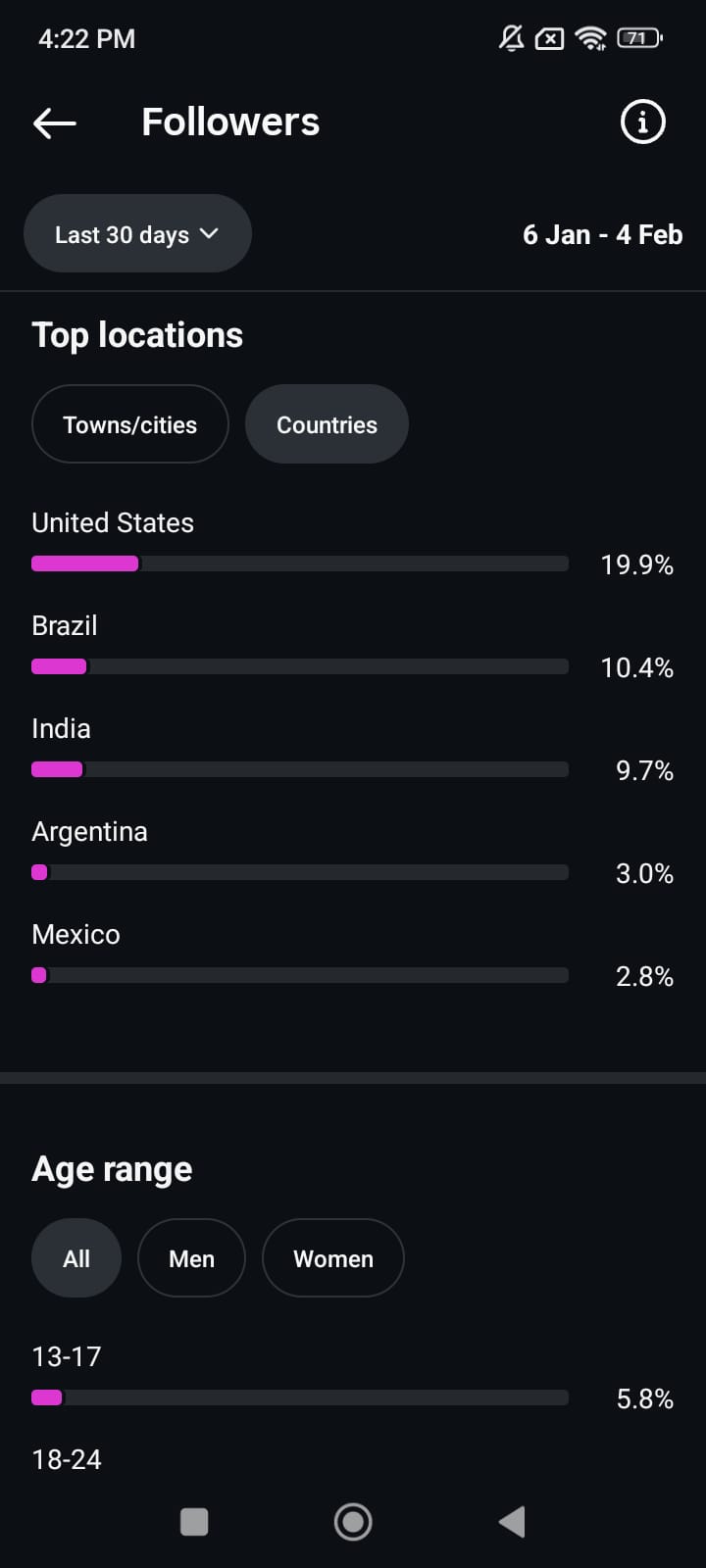Tap the back arrow icon
This screenshot has width=706, height=1568.
55,122
